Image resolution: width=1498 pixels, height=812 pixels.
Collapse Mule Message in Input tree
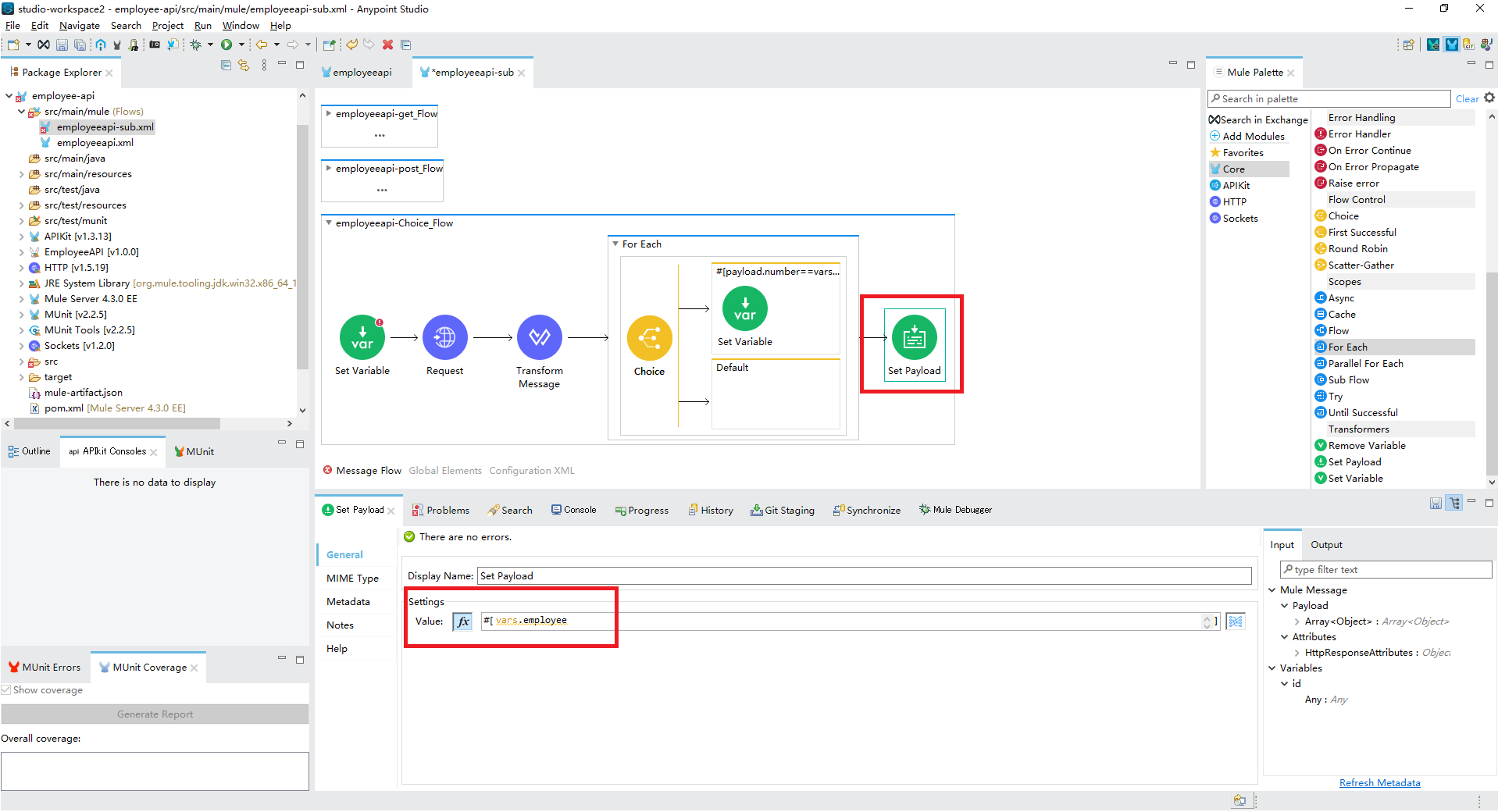pyautogui.click(x=1272, y=590)
